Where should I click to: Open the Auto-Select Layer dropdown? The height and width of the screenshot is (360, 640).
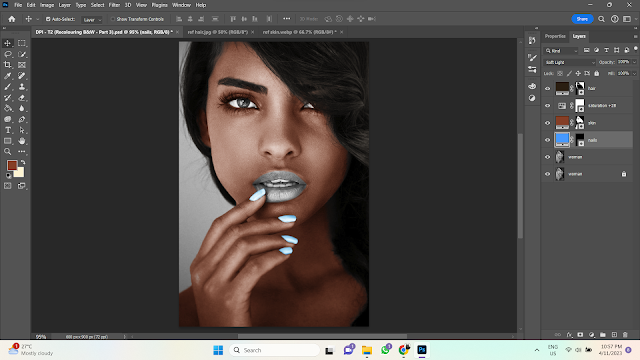[91, 20]
